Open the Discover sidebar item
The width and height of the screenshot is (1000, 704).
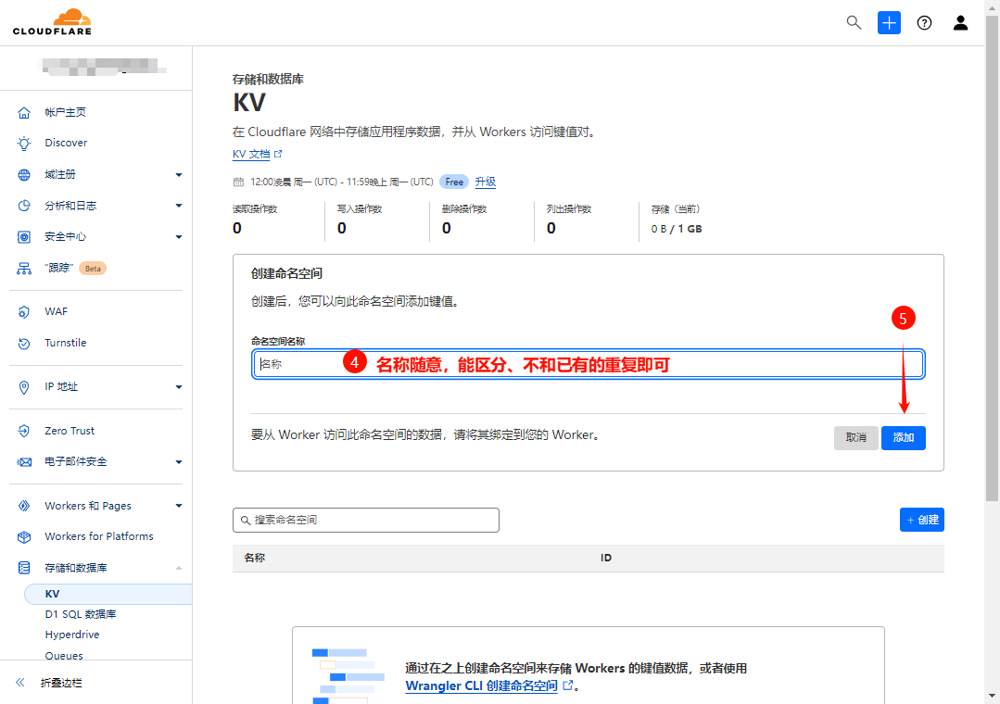click(x=66, y=143)
